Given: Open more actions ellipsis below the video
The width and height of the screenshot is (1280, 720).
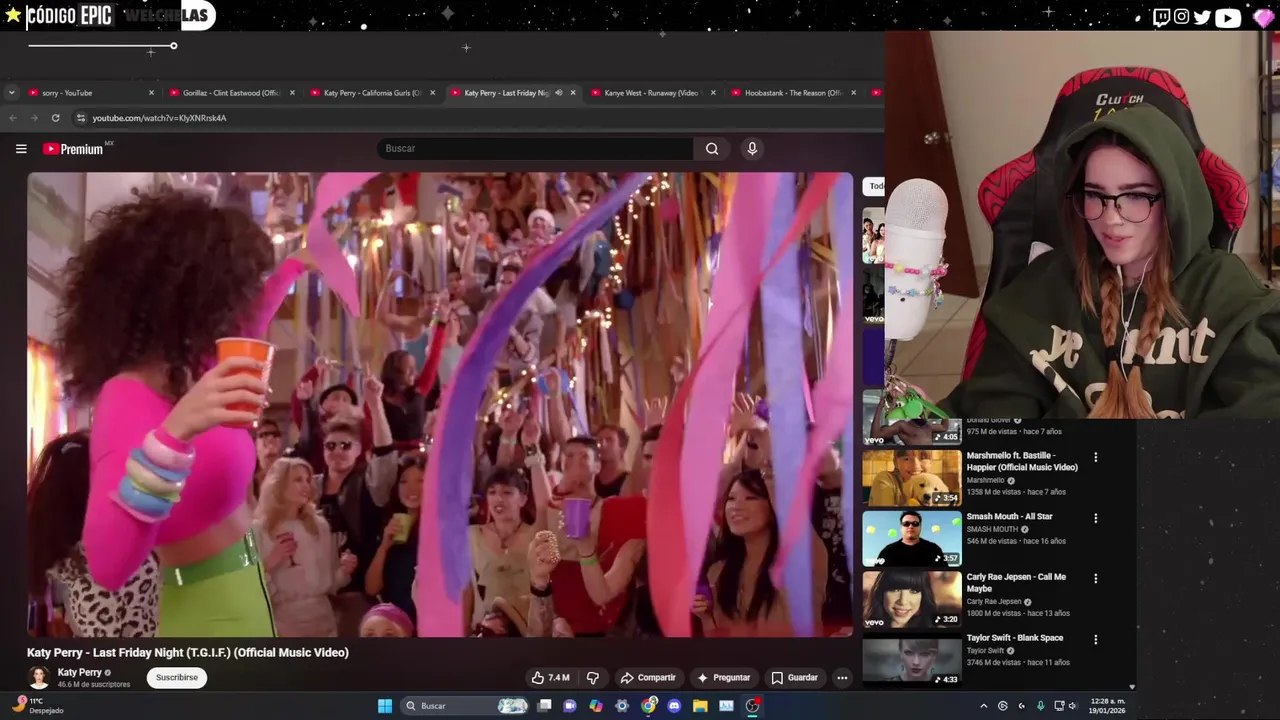Looking at the screenshot, I should 842,678.
